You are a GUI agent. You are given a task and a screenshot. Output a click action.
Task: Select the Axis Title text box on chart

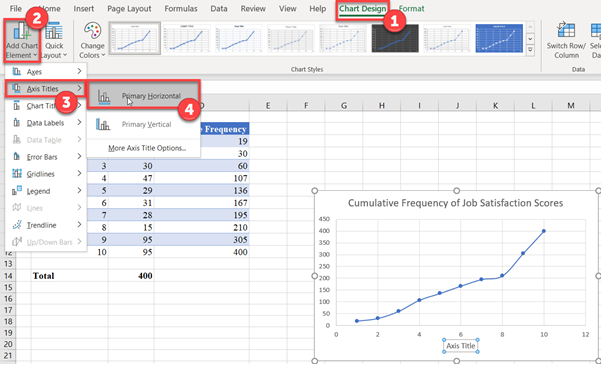point(460,346)
